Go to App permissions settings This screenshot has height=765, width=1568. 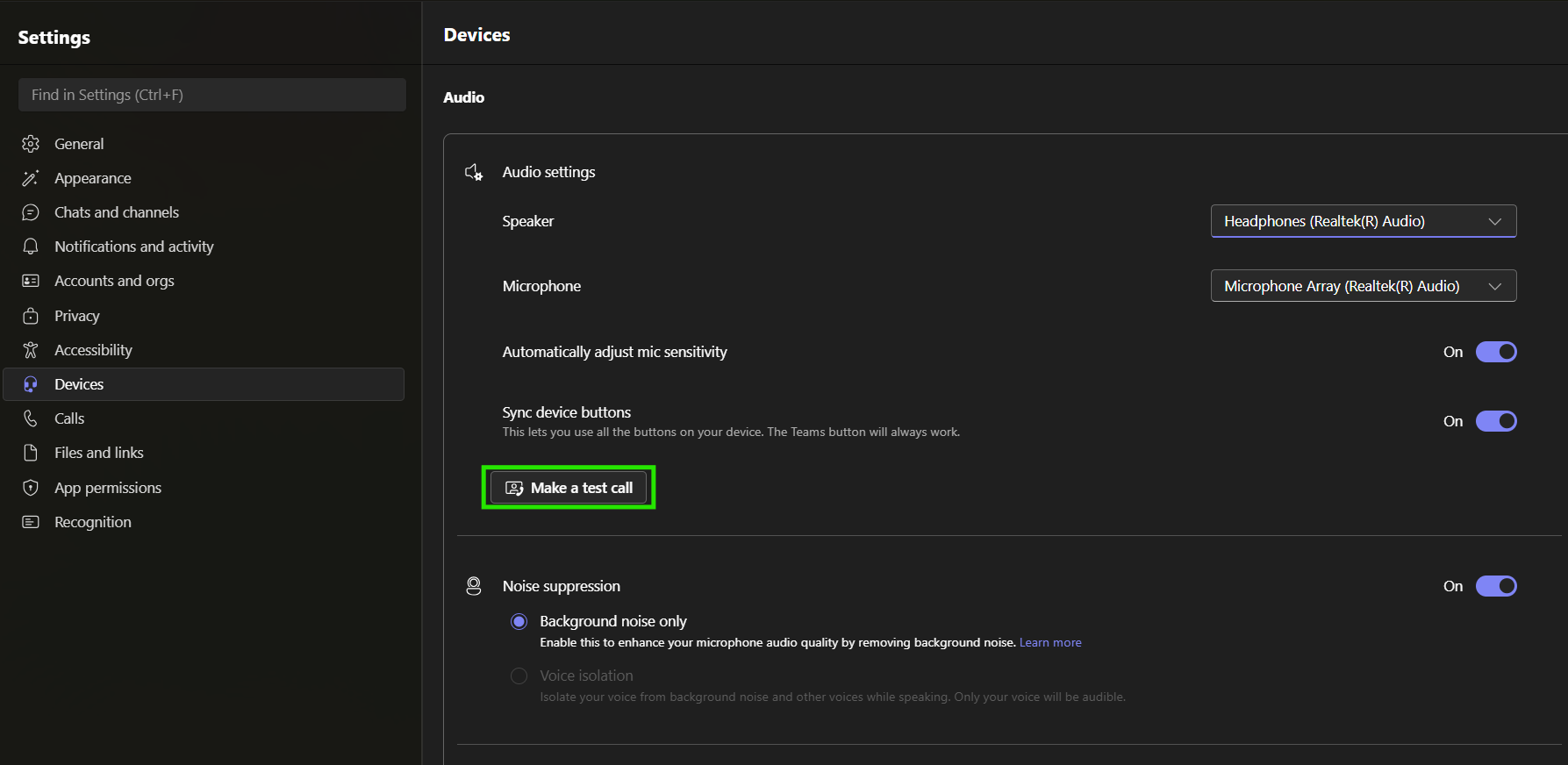[x=204, y=488]
